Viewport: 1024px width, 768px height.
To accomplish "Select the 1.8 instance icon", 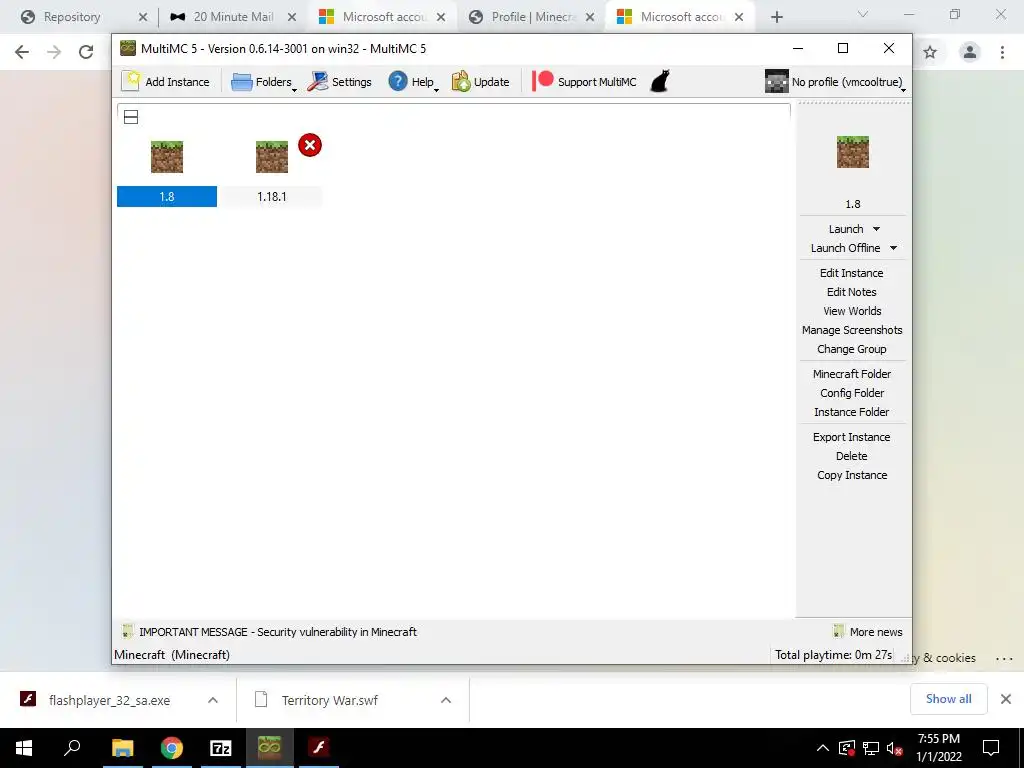I will tap(167, 157).
